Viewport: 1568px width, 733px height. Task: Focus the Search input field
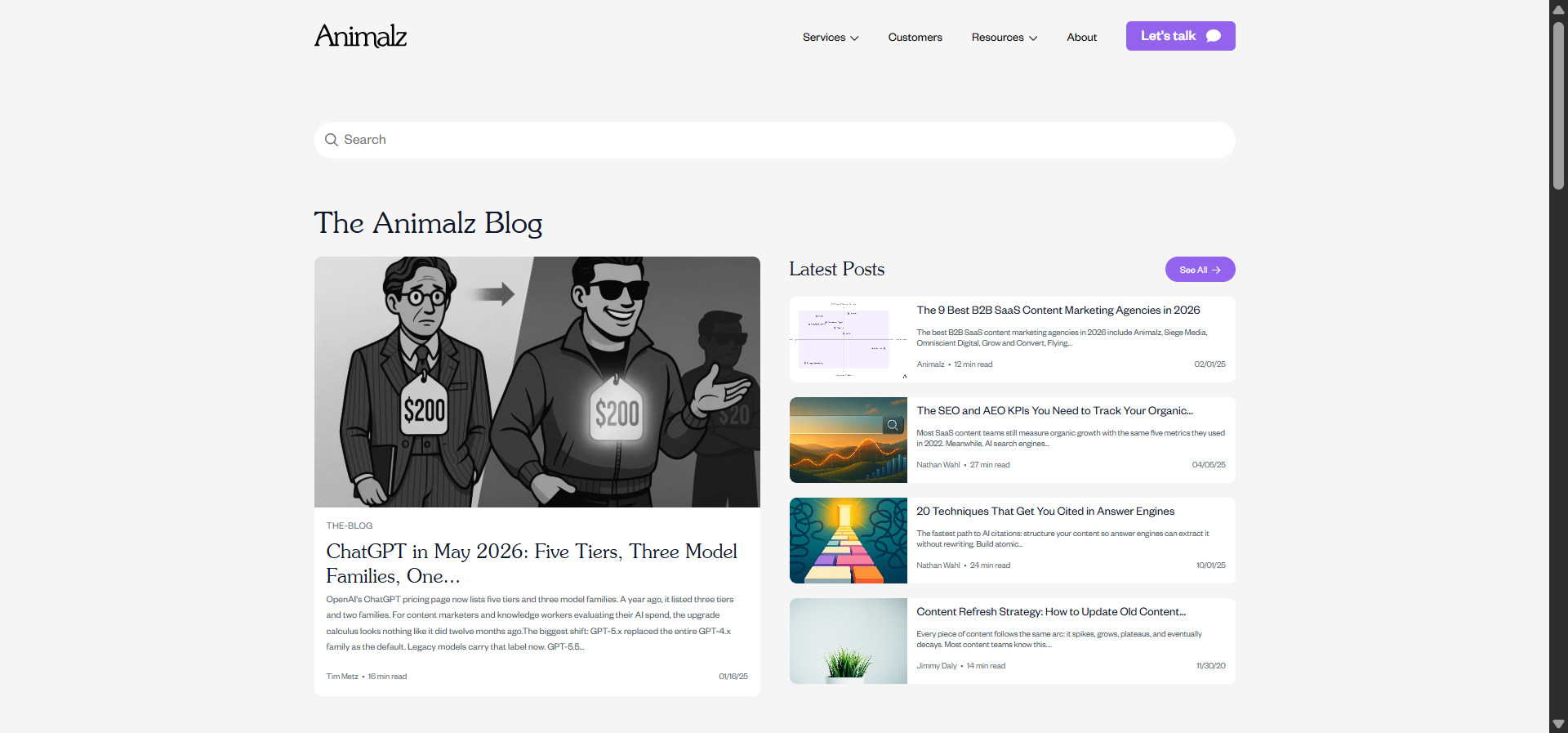[x=774, y=140]
